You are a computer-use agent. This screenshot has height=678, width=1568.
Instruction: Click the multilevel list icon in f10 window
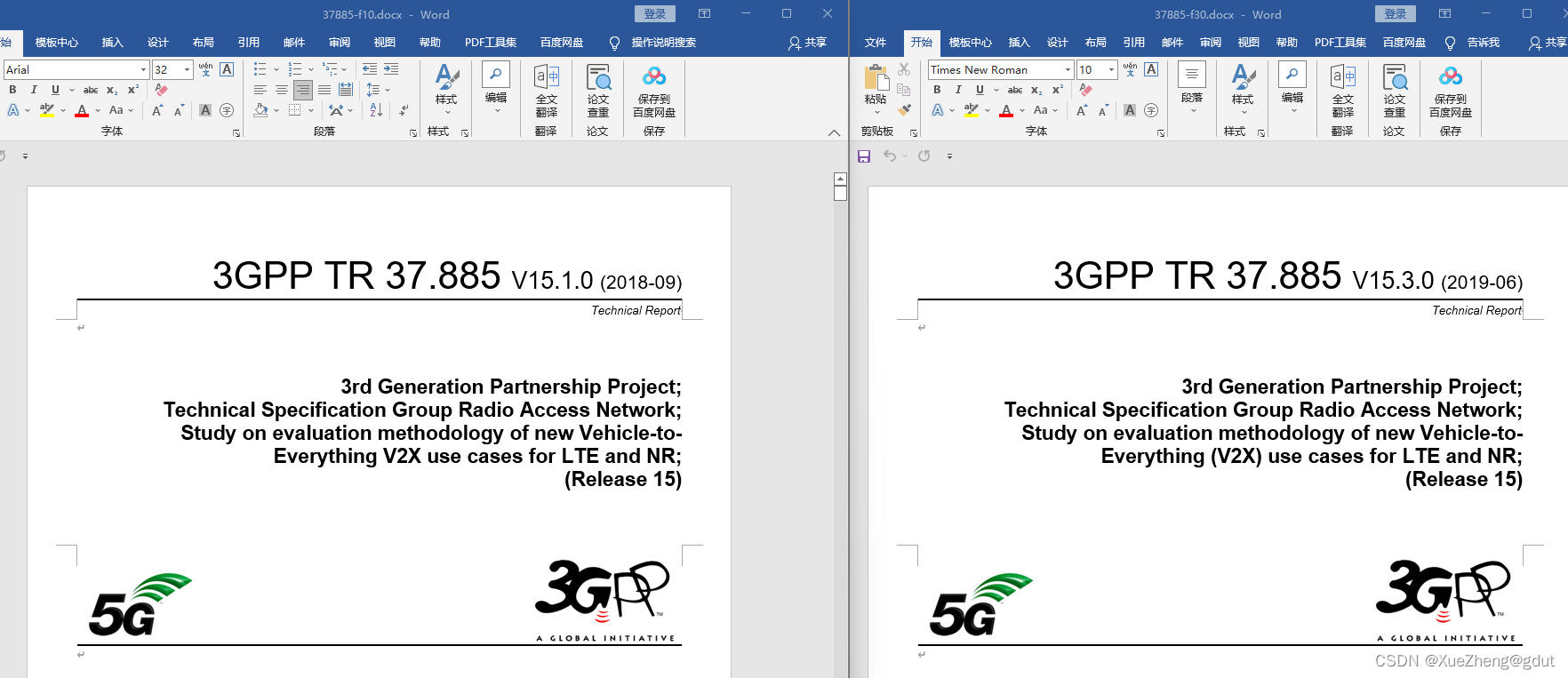click(x=330, y=69)
